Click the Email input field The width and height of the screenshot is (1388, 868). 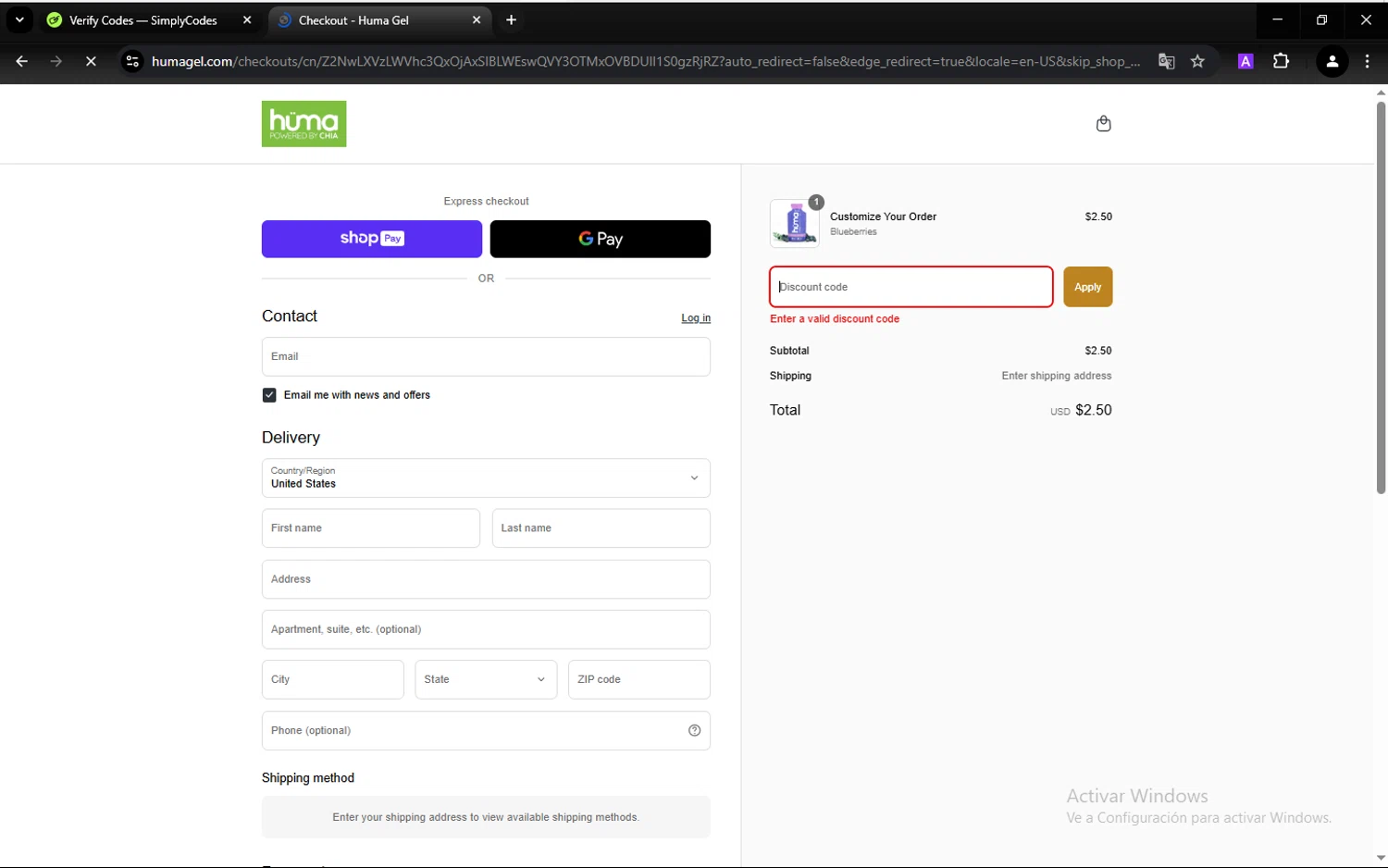[x=486, y=356]
